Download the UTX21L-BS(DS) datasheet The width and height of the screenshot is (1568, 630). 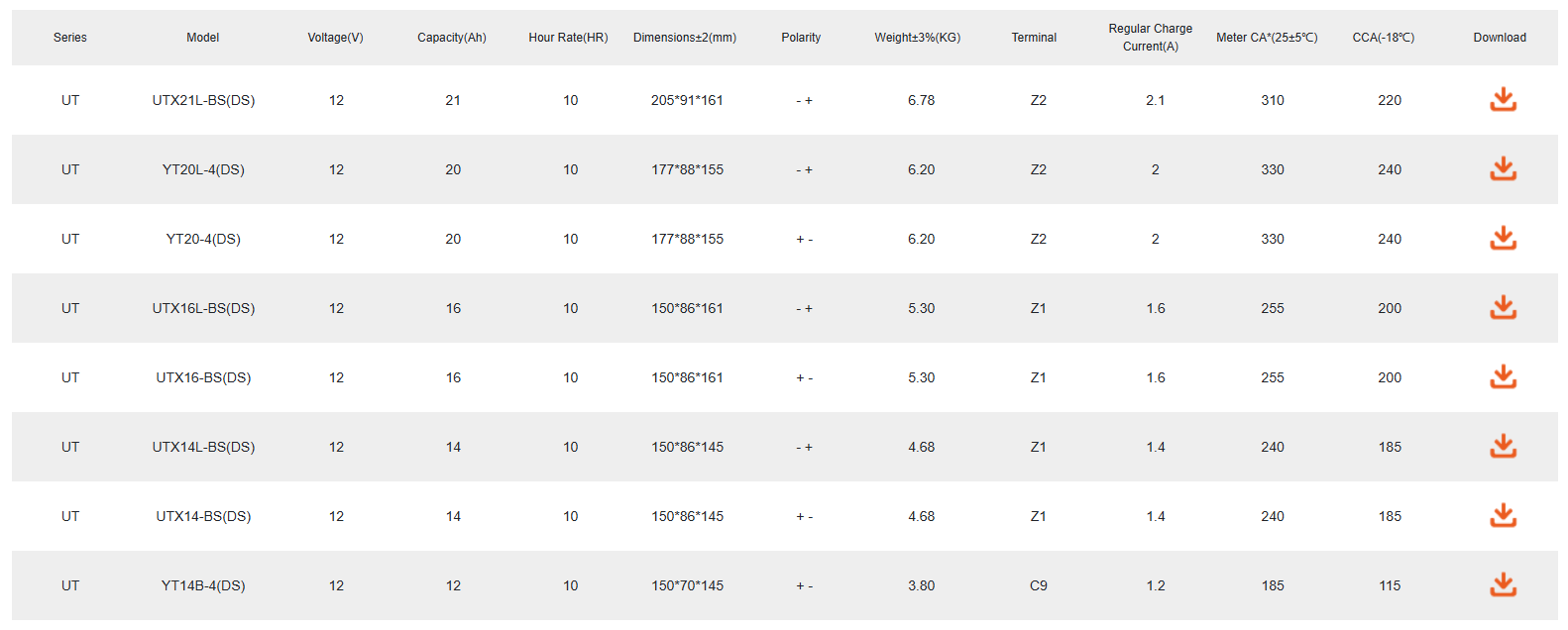[1503, 99]
